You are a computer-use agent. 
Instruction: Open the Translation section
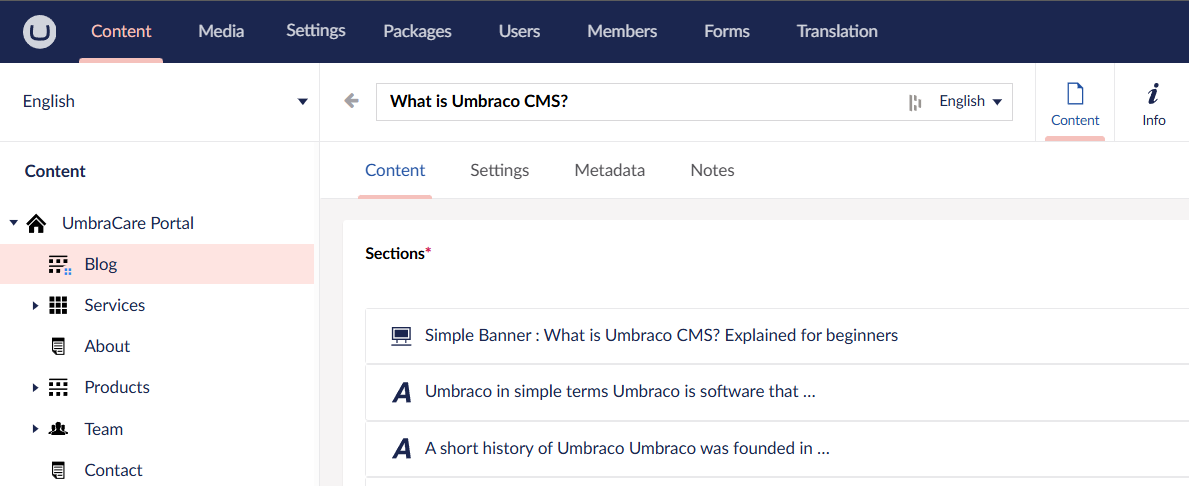(837, 31)
